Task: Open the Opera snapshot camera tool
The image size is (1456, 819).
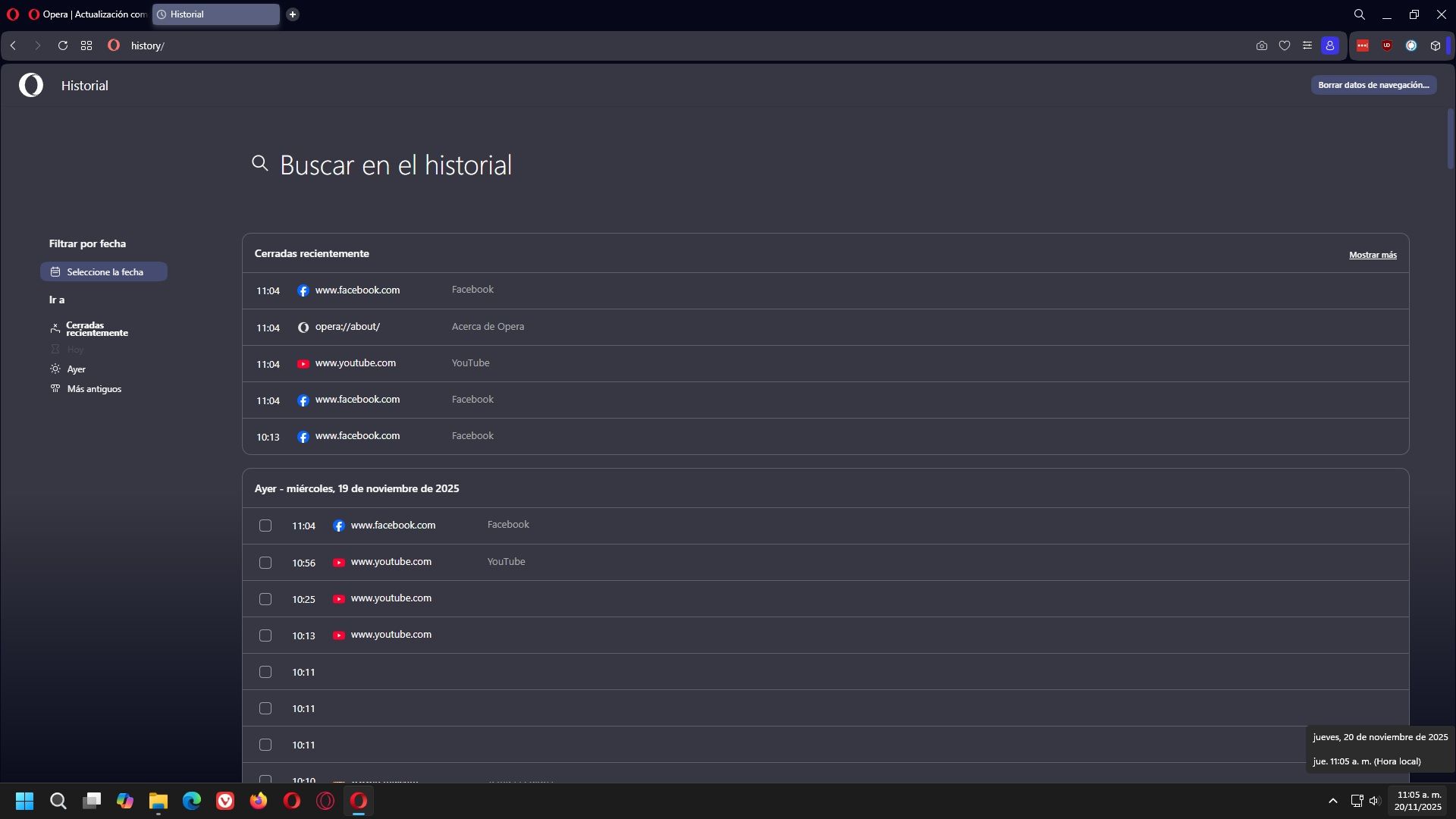Action: tap(1261, 45)
